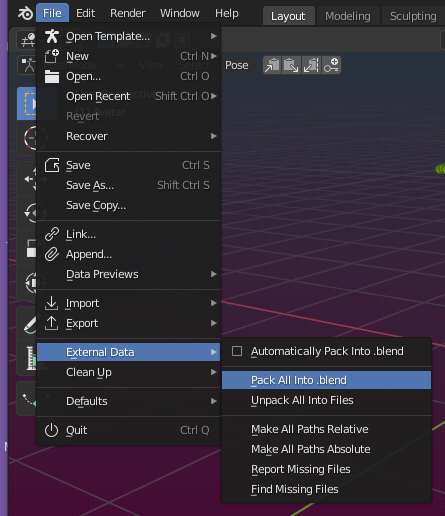The width and height of the screenshot is (445, 516).
Task: Open the editor type selector icon
Action: (x=27, y=39)
